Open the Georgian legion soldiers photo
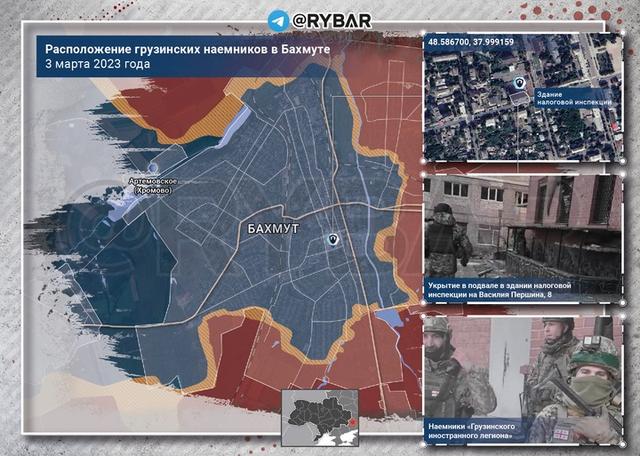The image size is (640, 456). (x=523, y=379)
